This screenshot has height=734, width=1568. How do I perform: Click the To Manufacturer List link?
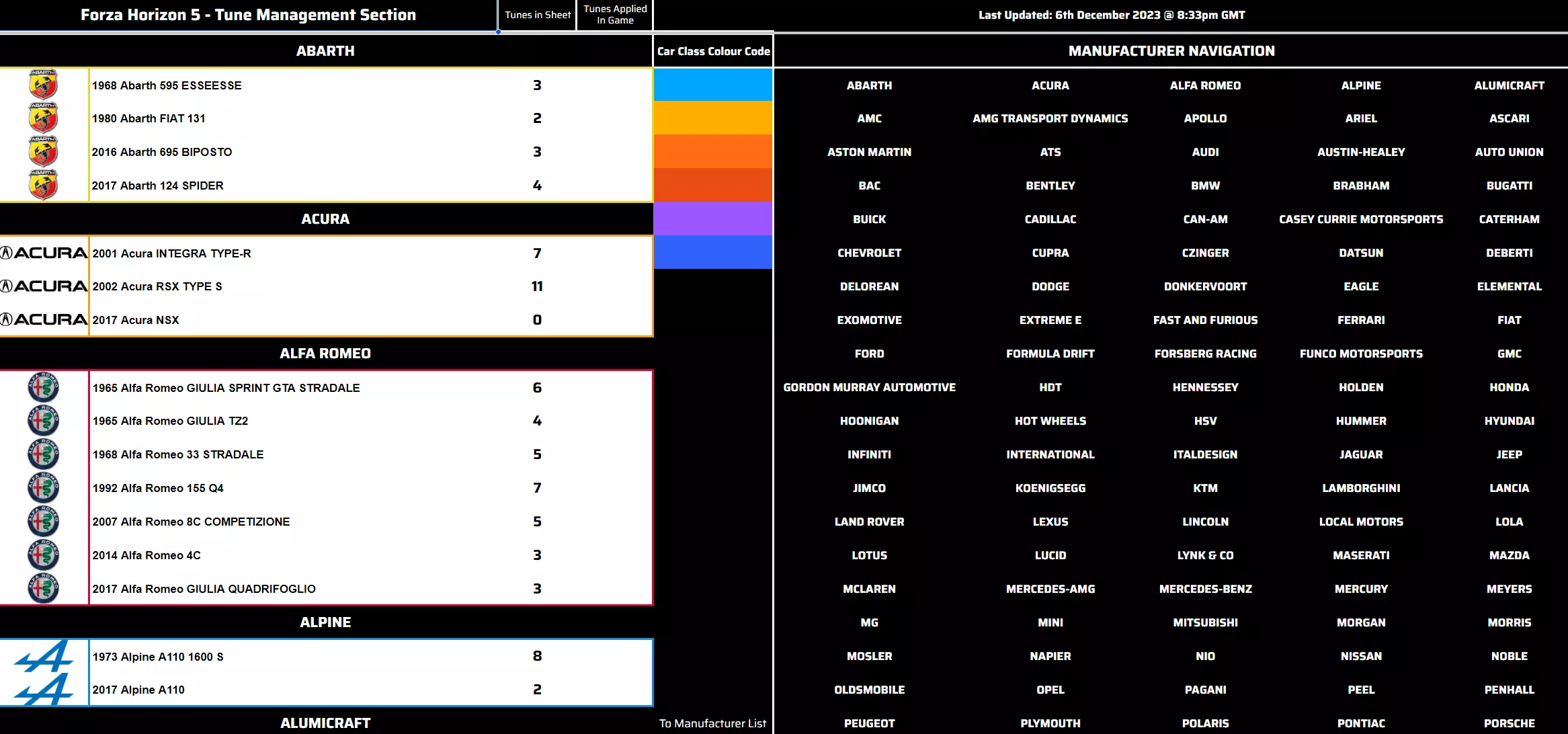(712, 723)
